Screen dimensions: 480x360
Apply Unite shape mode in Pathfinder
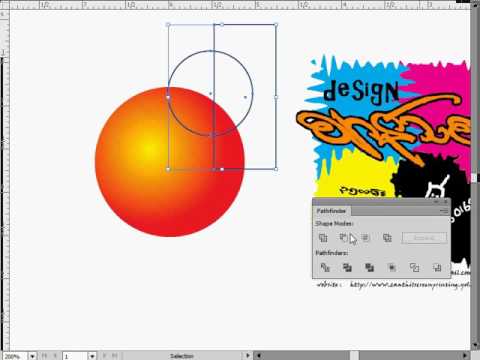[x=323, y=238]
